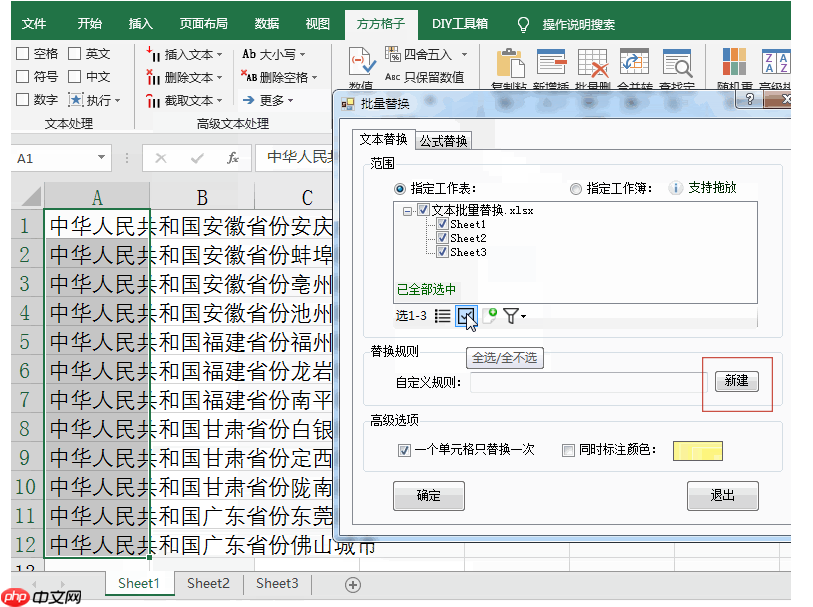
Task: Click the formula bar fx insert function icon
Action: pyautogui.click(x=233, y=158)
